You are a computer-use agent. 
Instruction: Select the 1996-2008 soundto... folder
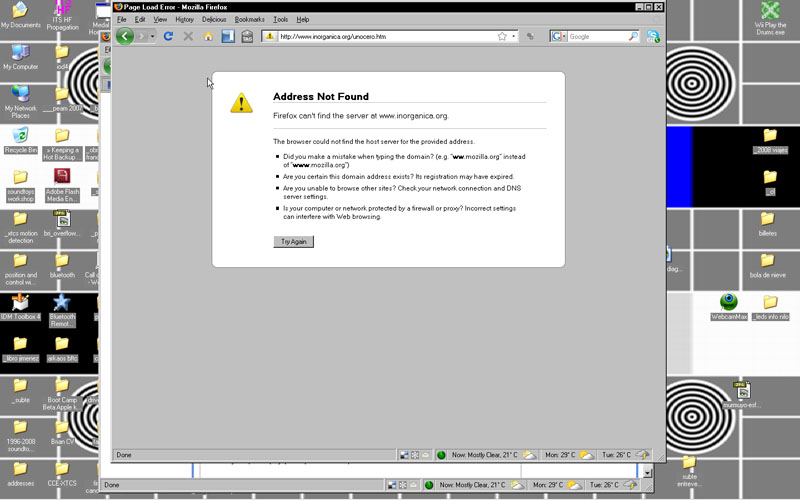20,436
